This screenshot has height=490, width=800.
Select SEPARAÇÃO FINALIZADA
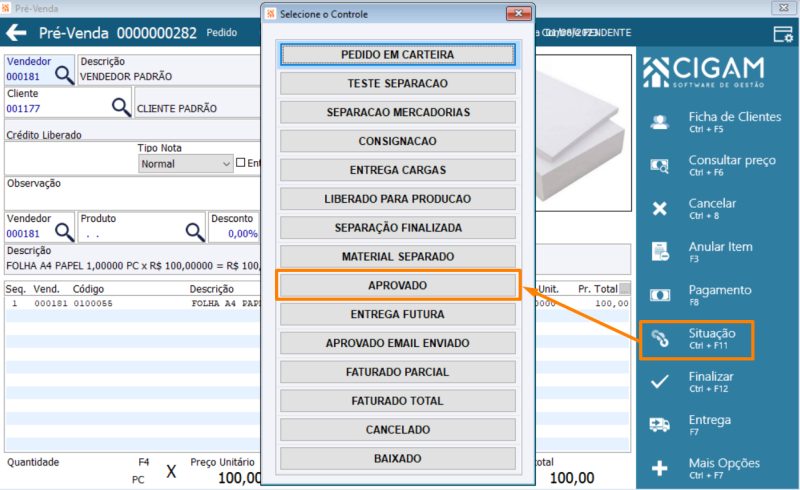pyautogui.click(x=397, y=228)
